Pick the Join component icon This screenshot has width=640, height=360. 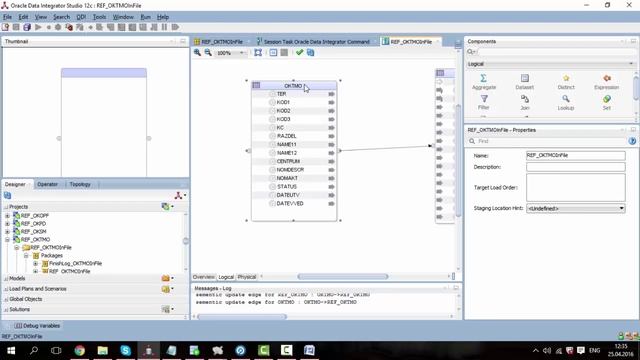click(x=525, y=99)
